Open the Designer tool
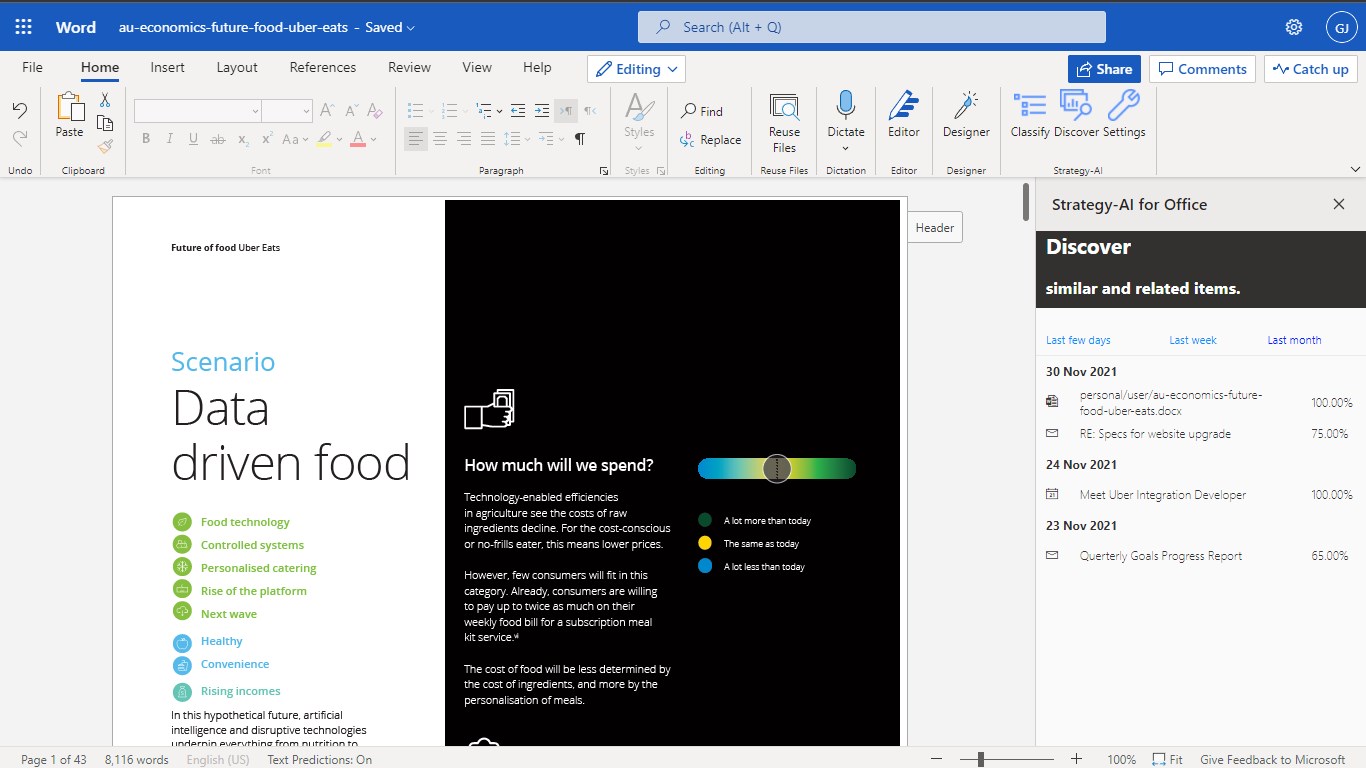 [966, 115]
